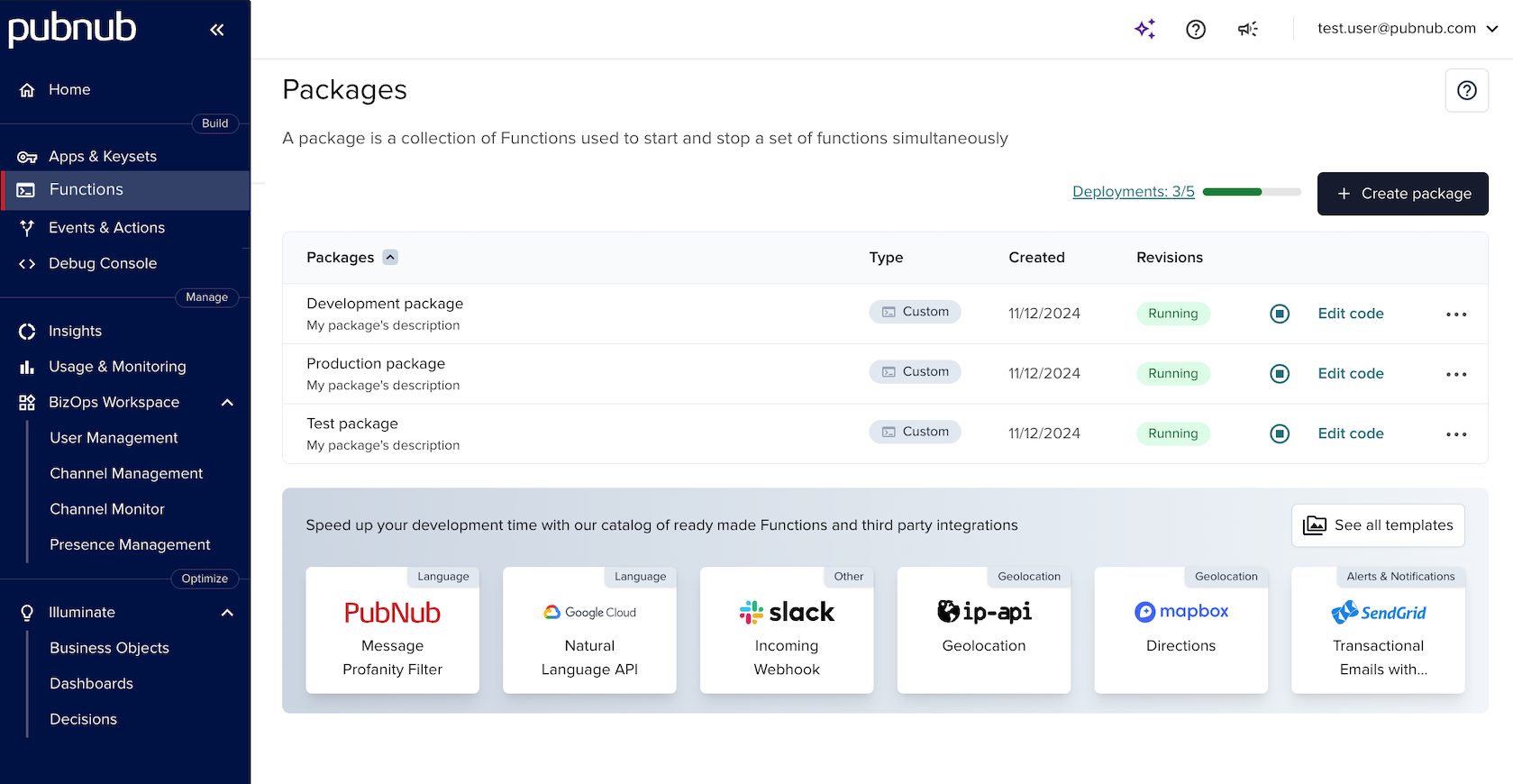Open Channel Management under BizOps Workspace
Viewport: 1513px width, 784px height.
(126, 473)
